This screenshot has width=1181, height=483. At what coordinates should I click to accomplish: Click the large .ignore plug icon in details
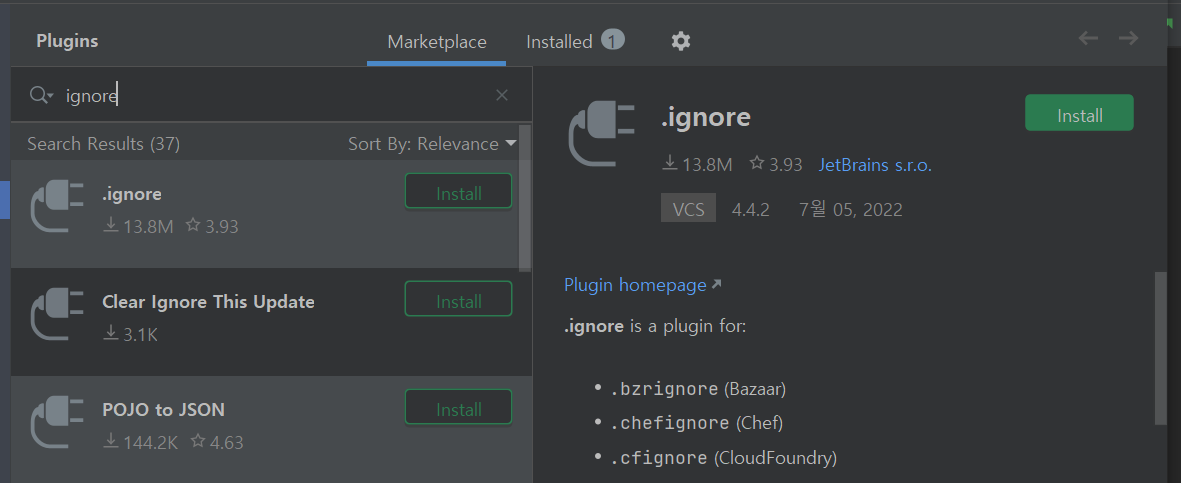[602, 133]
